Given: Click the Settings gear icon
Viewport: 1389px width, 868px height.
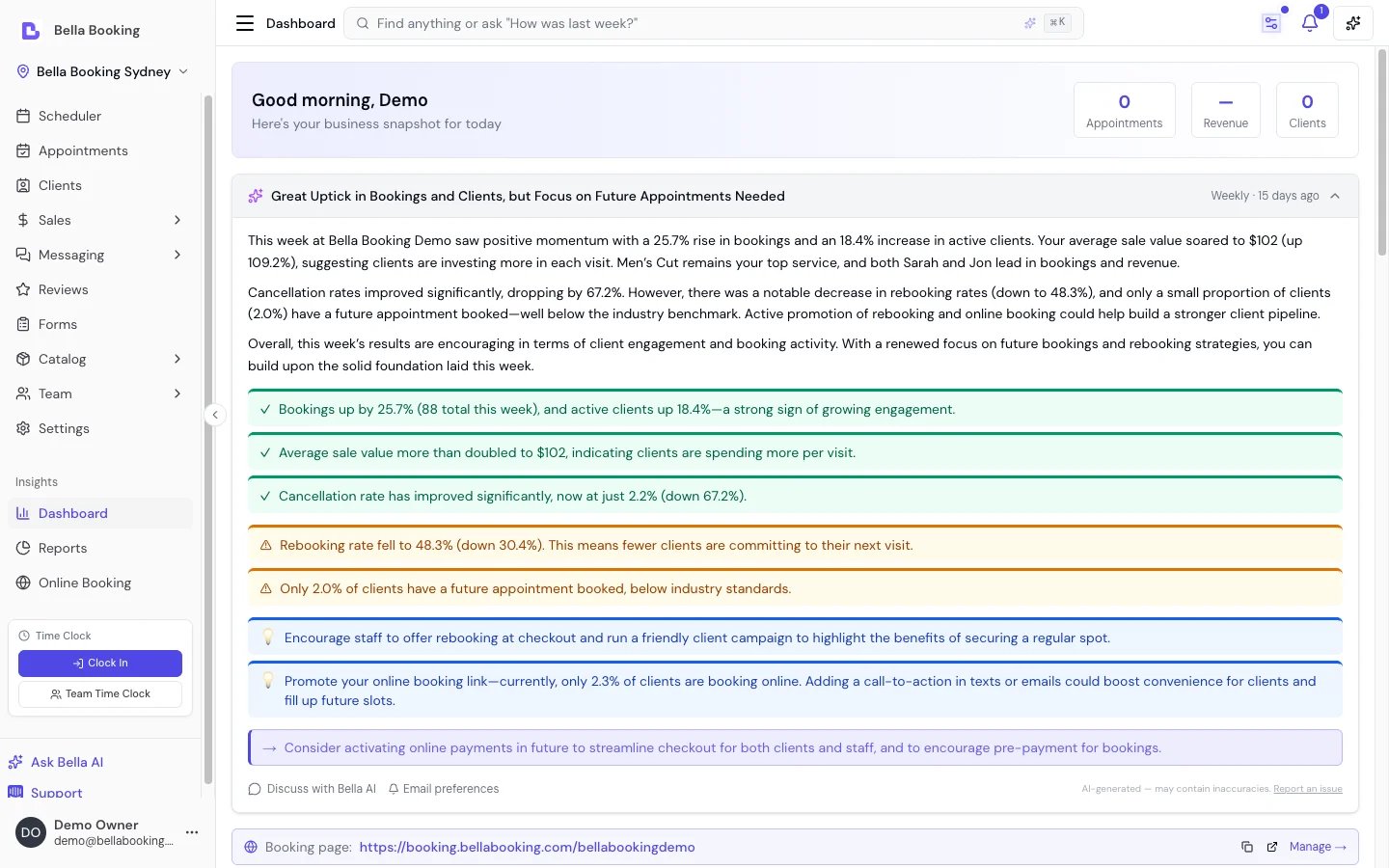Looking at the screenshot, I should pyautogui.click(x=23, y=428).
